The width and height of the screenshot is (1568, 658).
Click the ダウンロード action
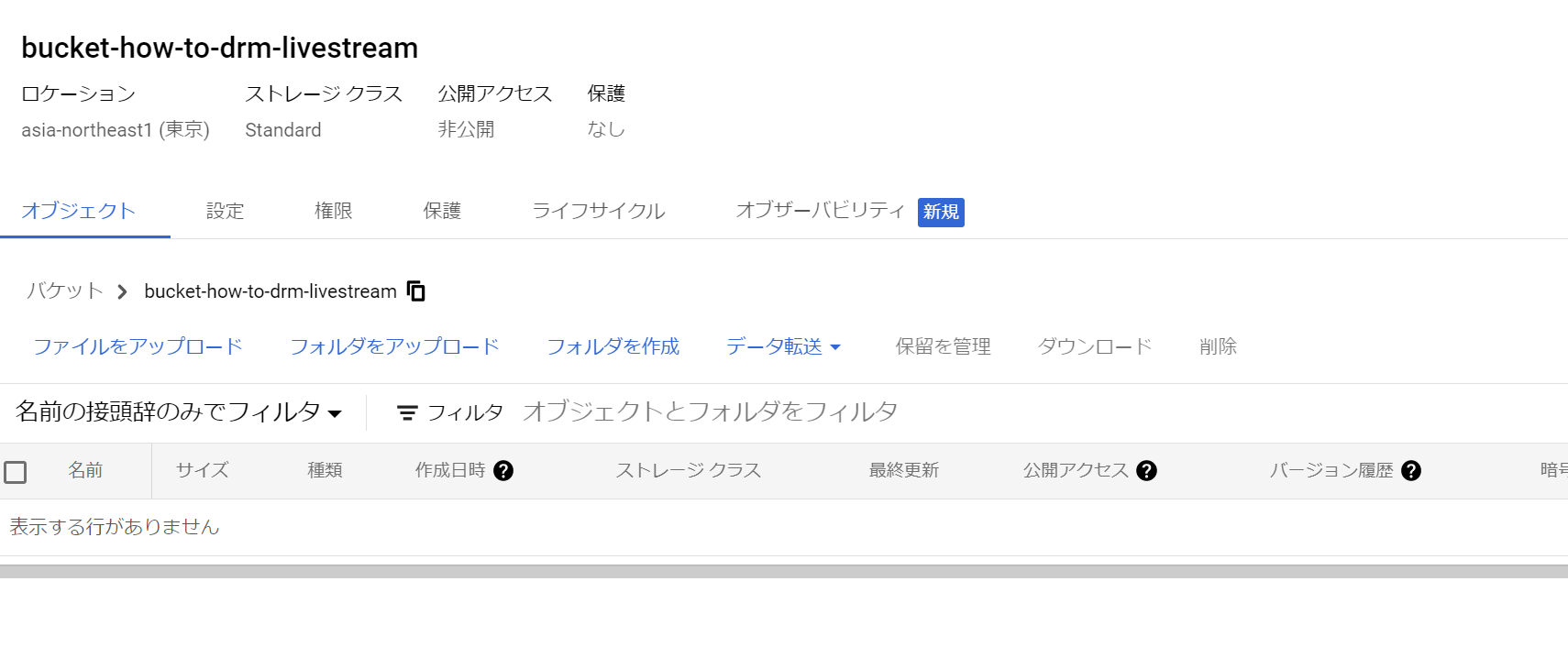[x=1094, y=346]
